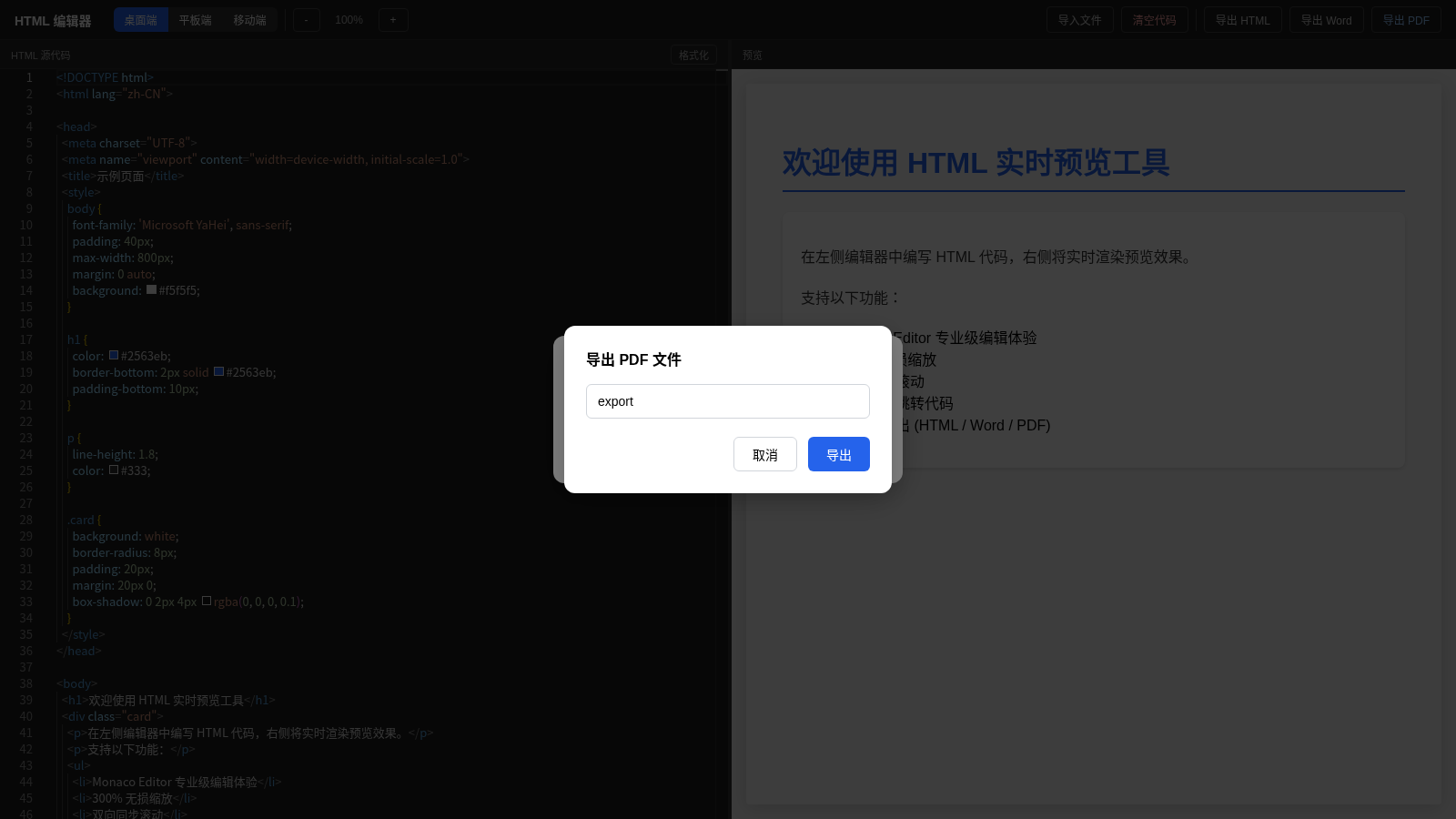Click the (HTML / Word / PDF) preview list item

click(x=982, y=425)
